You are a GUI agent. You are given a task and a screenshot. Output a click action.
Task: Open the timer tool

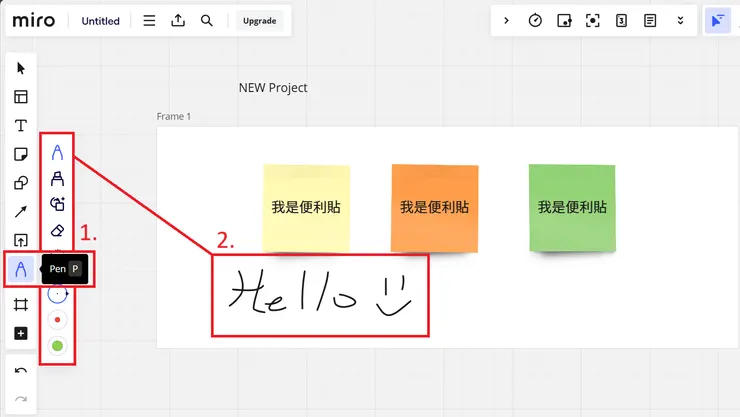(x=535, y=21)
